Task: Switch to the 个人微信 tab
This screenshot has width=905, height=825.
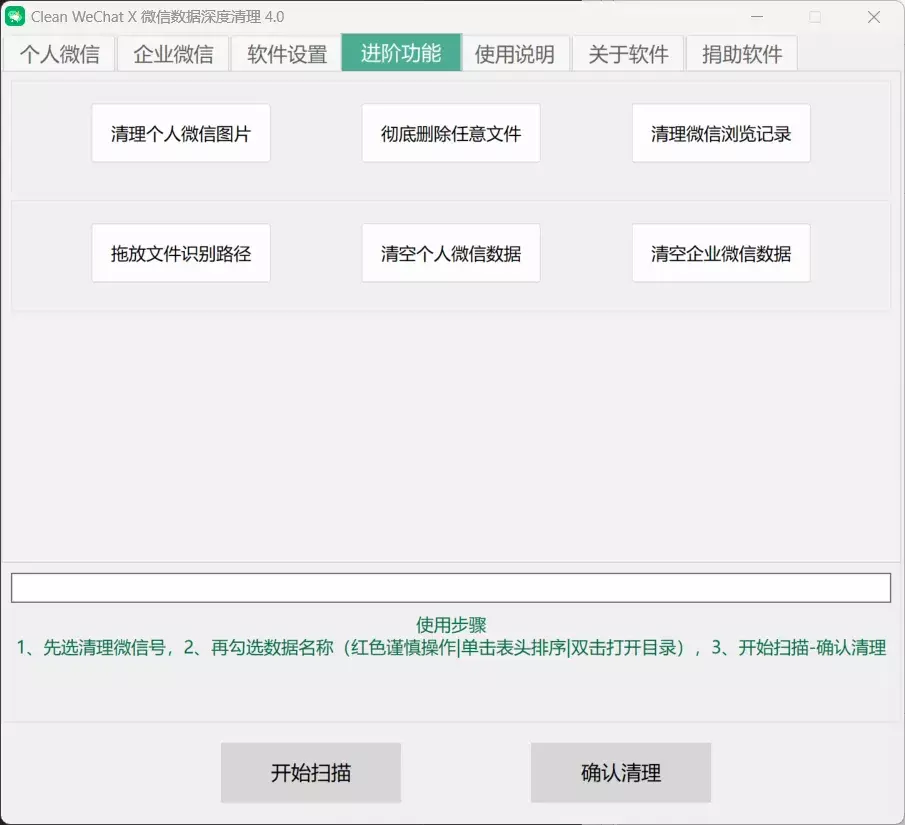Action: pos(59,54)
